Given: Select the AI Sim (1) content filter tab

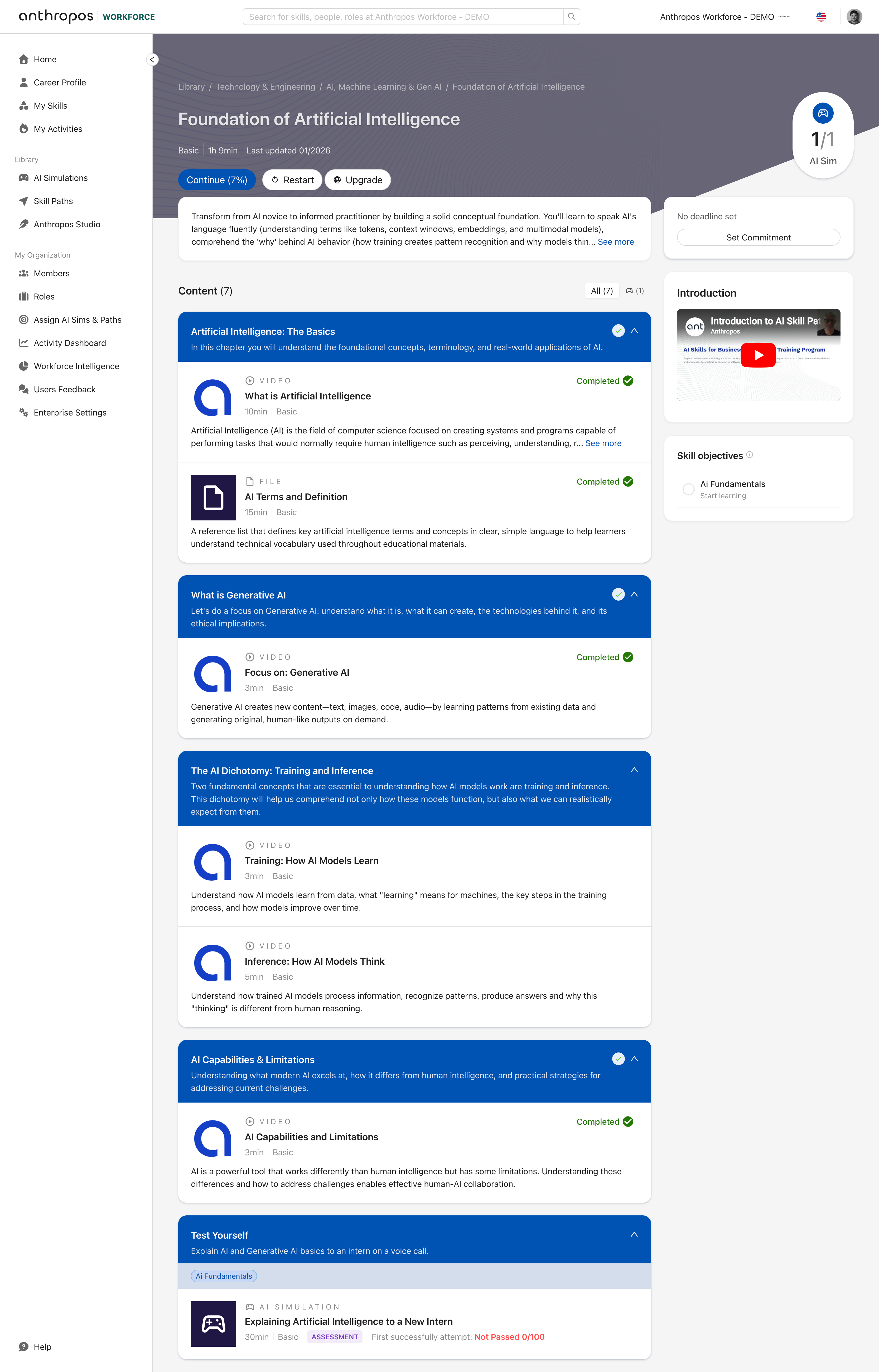Looking at the screenshot, I should [635, 291].
